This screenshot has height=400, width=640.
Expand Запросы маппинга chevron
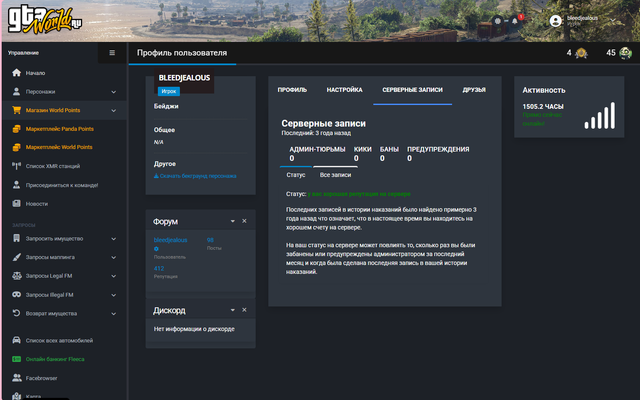[113, 258]
